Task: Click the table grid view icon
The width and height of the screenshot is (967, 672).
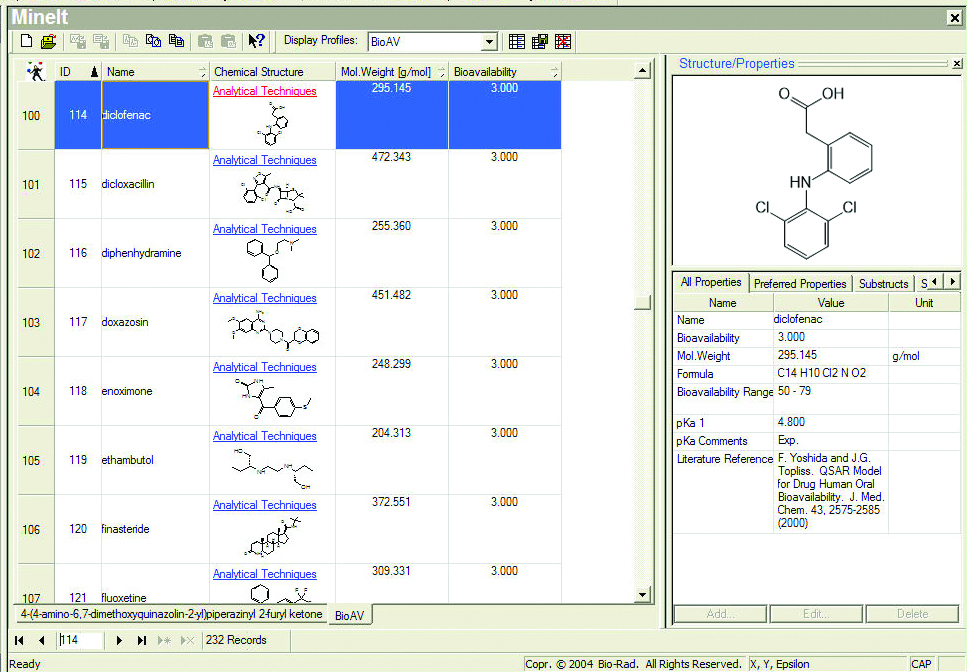Action: pos(517,41)
